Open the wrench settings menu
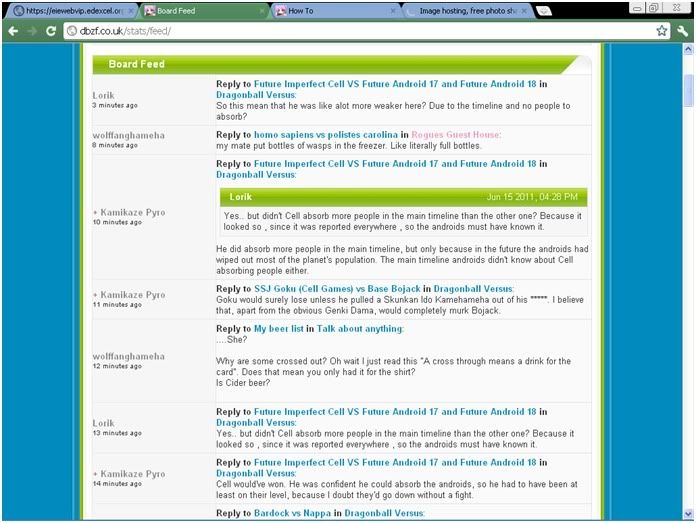Viewport: 696px width, 523px height. coord(682,31)
